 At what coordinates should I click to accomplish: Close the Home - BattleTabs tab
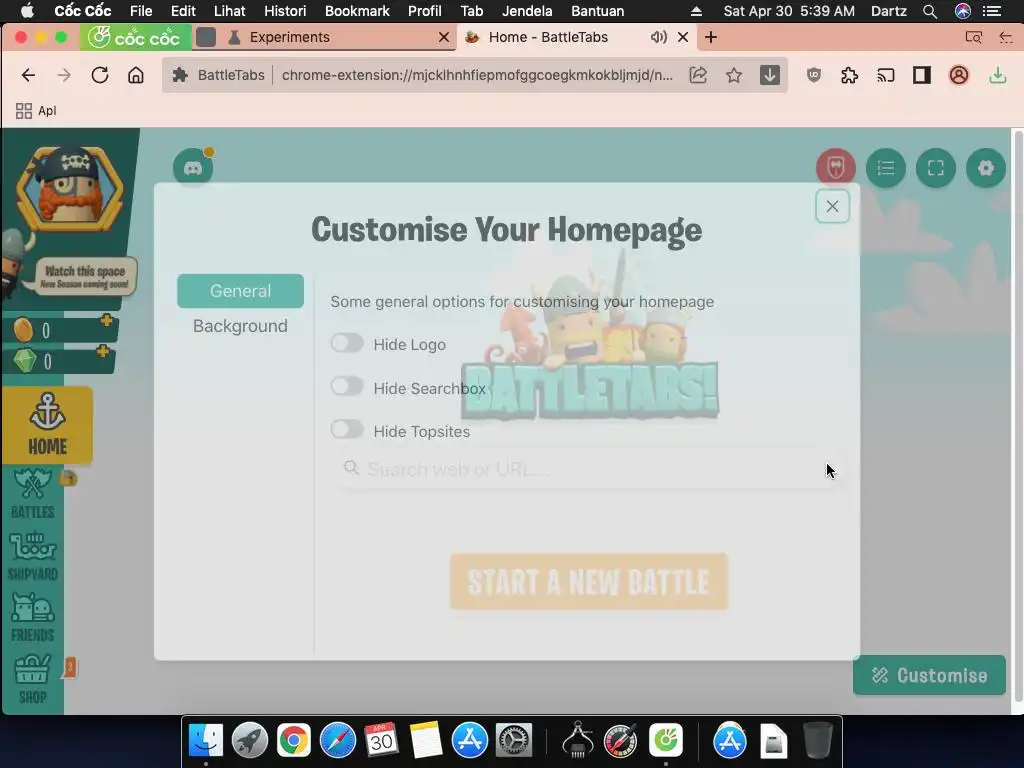[x=683, y=37]
